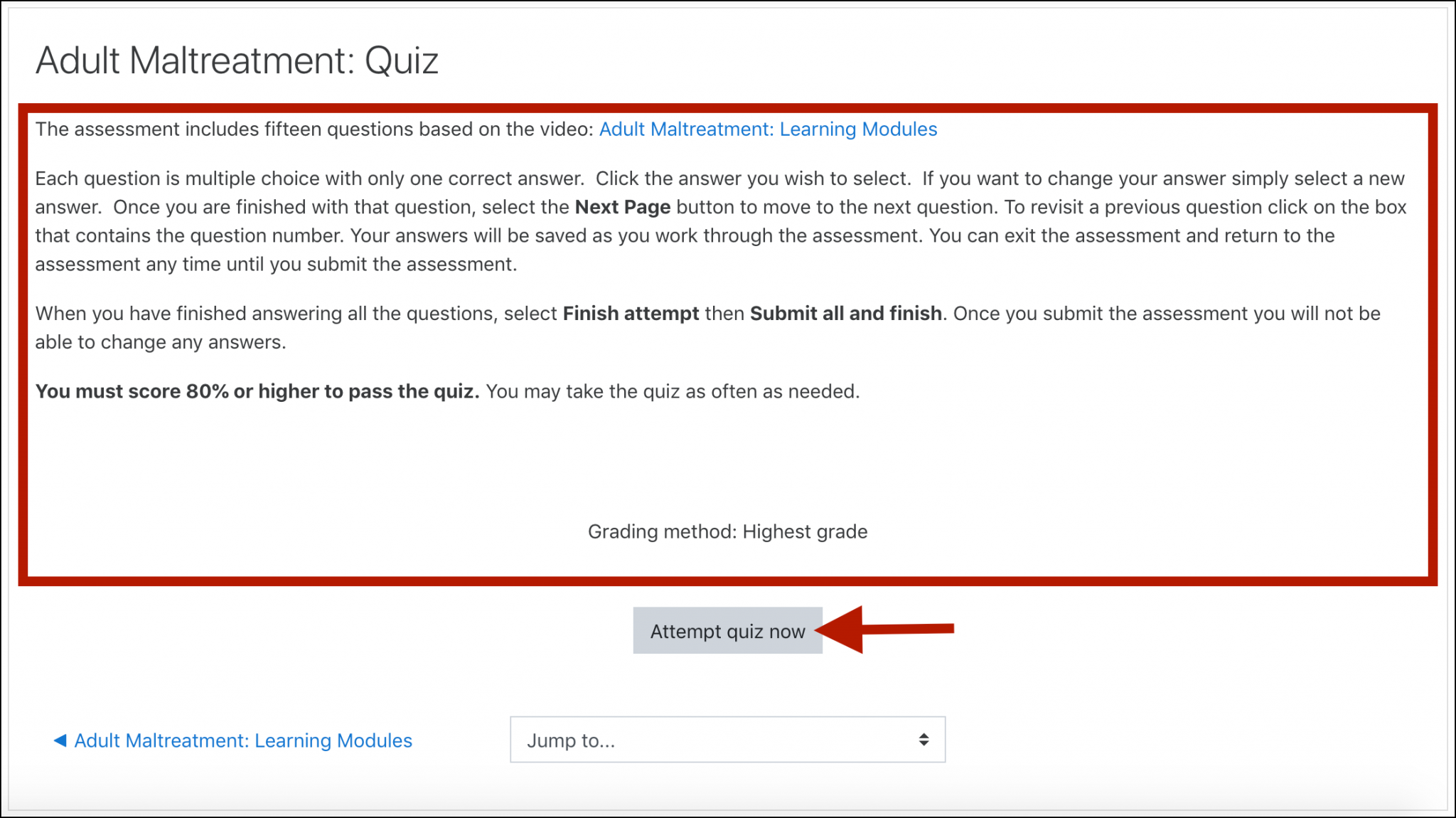Return to Adult Maltreatment: Learning Modules page
Screen dimensions: 1456x818
(242, 740)
